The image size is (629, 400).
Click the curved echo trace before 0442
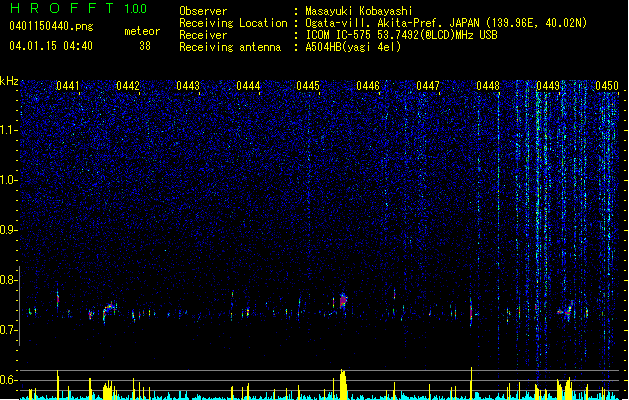109,310
